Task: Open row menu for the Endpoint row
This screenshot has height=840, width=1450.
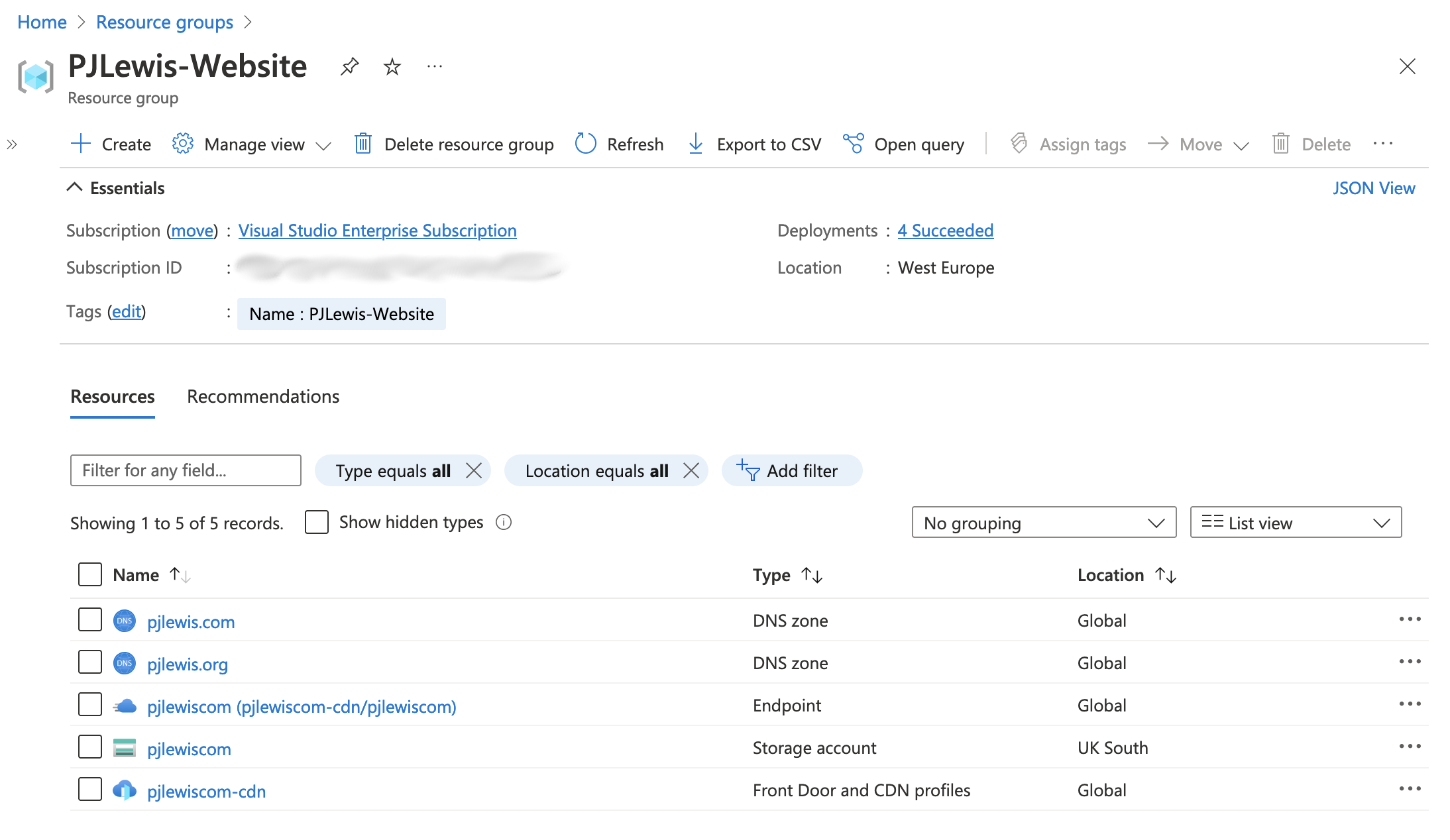Action: [1410, 704]
